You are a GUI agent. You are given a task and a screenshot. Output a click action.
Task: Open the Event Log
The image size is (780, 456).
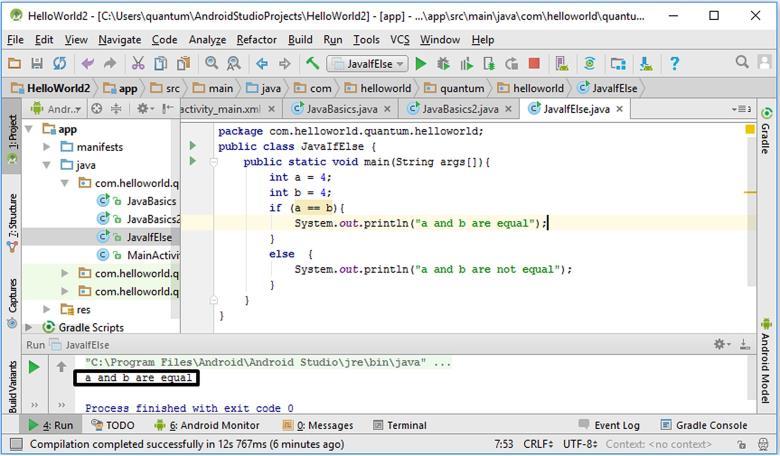[609, 425]
